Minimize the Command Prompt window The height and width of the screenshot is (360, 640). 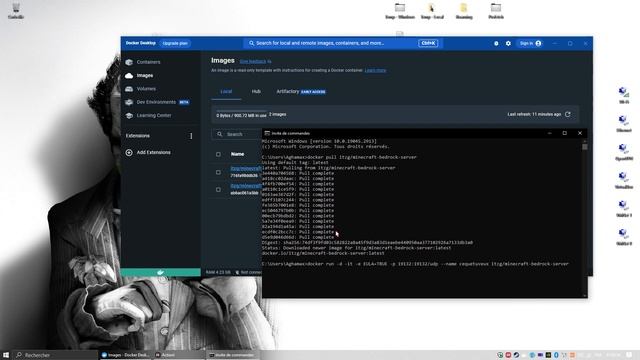(x=550, y=133)
